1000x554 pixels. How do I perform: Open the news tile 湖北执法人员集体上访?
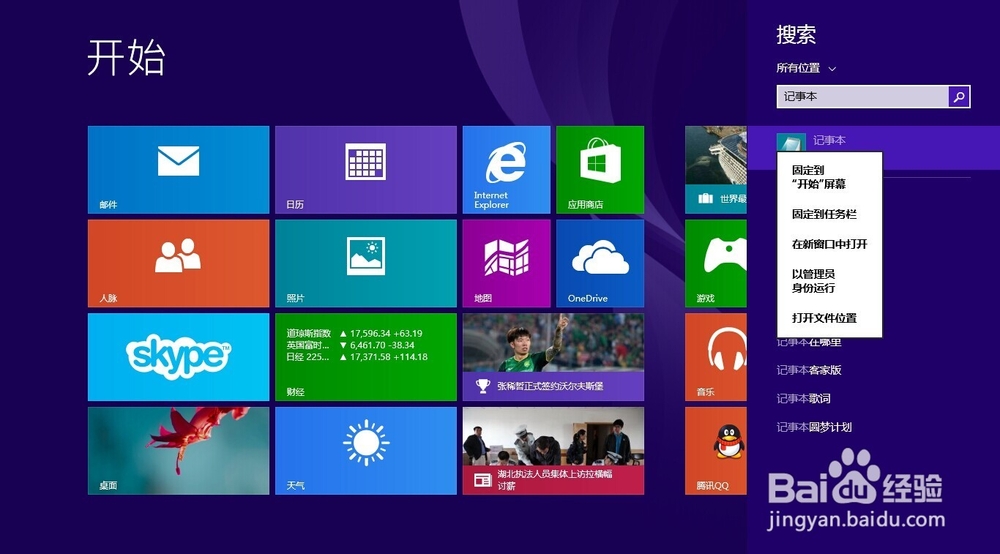pyautogui.click(x=553, y=451)
